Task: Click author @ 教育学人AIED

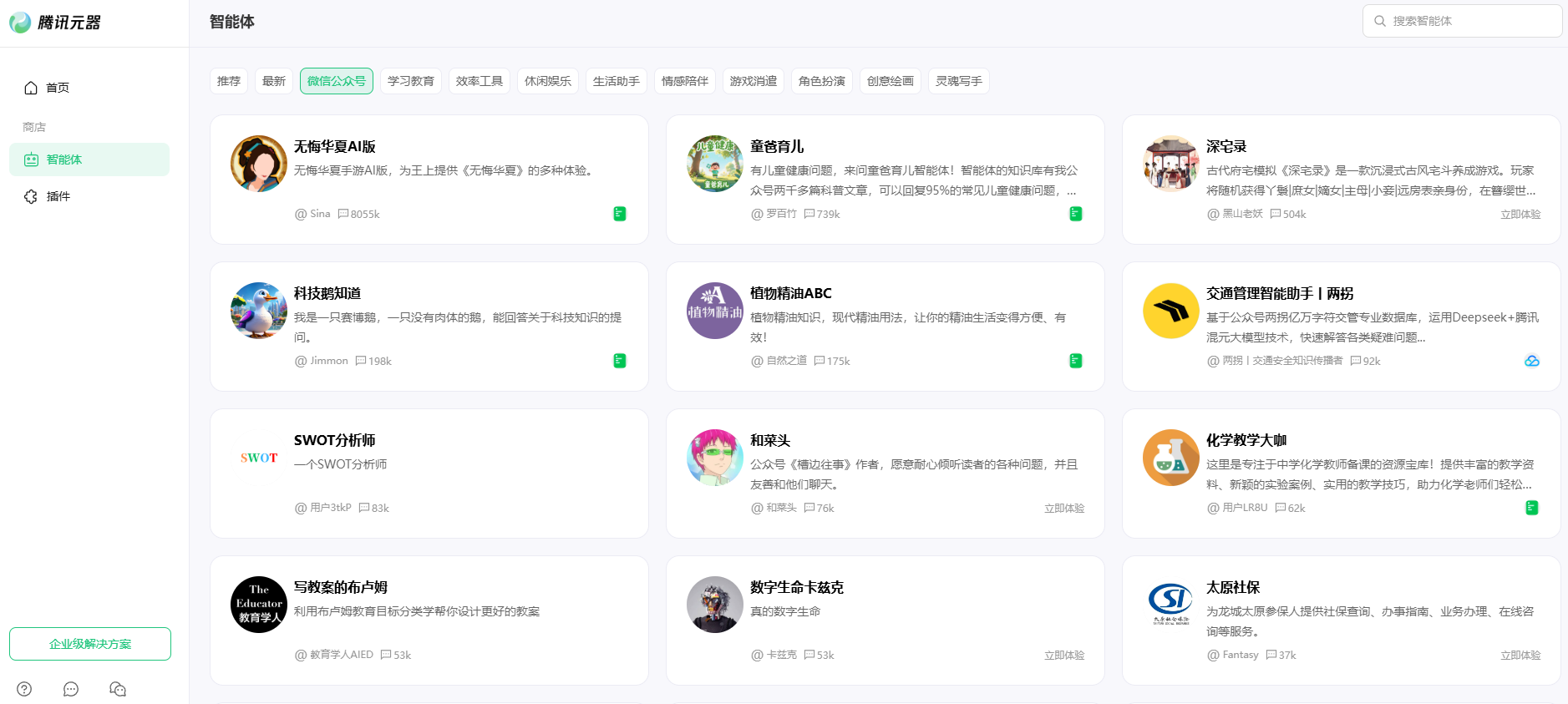Action: (x=334, y=655)
